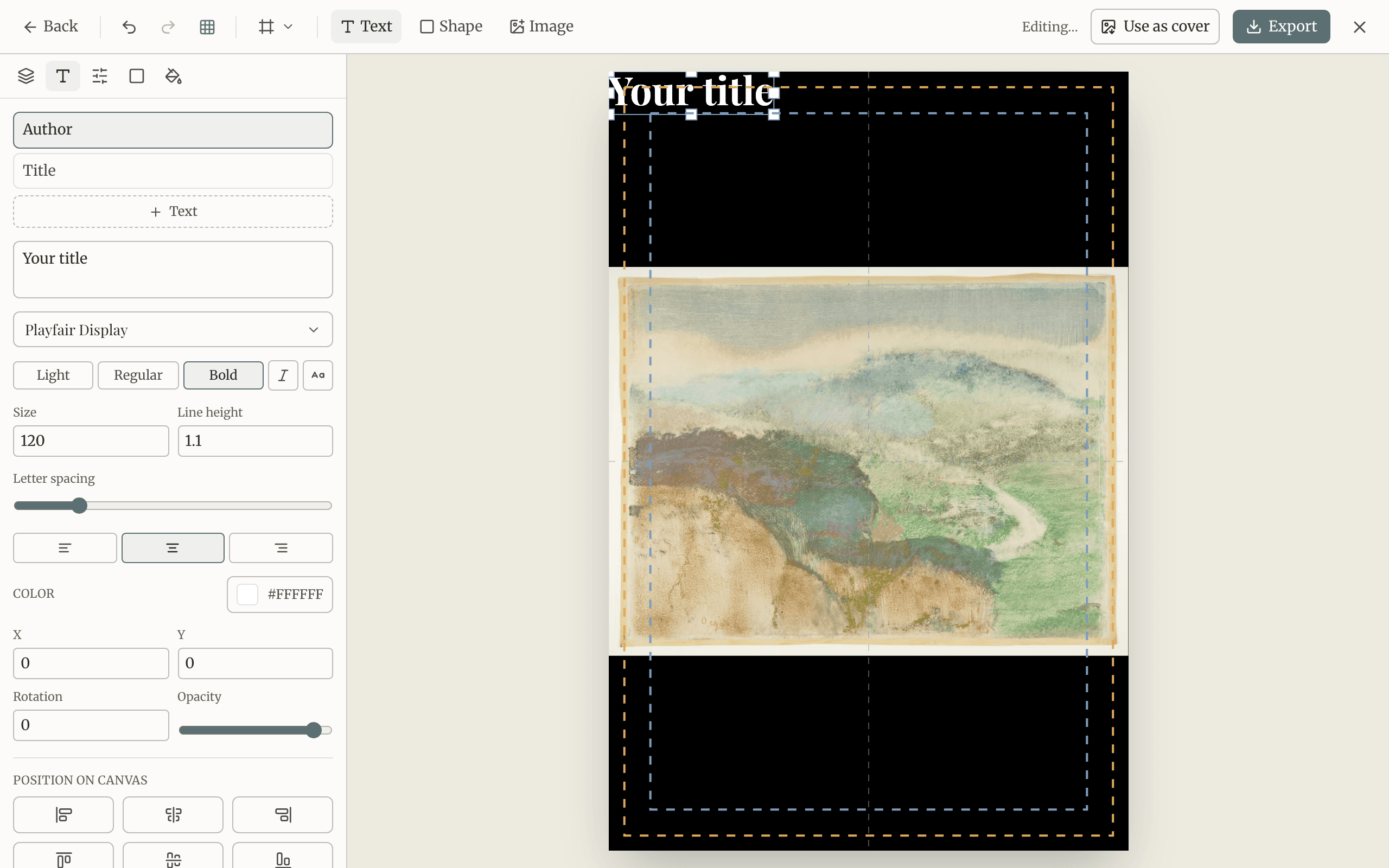Viewport: 1389px width, 868px height.
Task: Open the paint bucket fill tab
Action: (173, 76)
